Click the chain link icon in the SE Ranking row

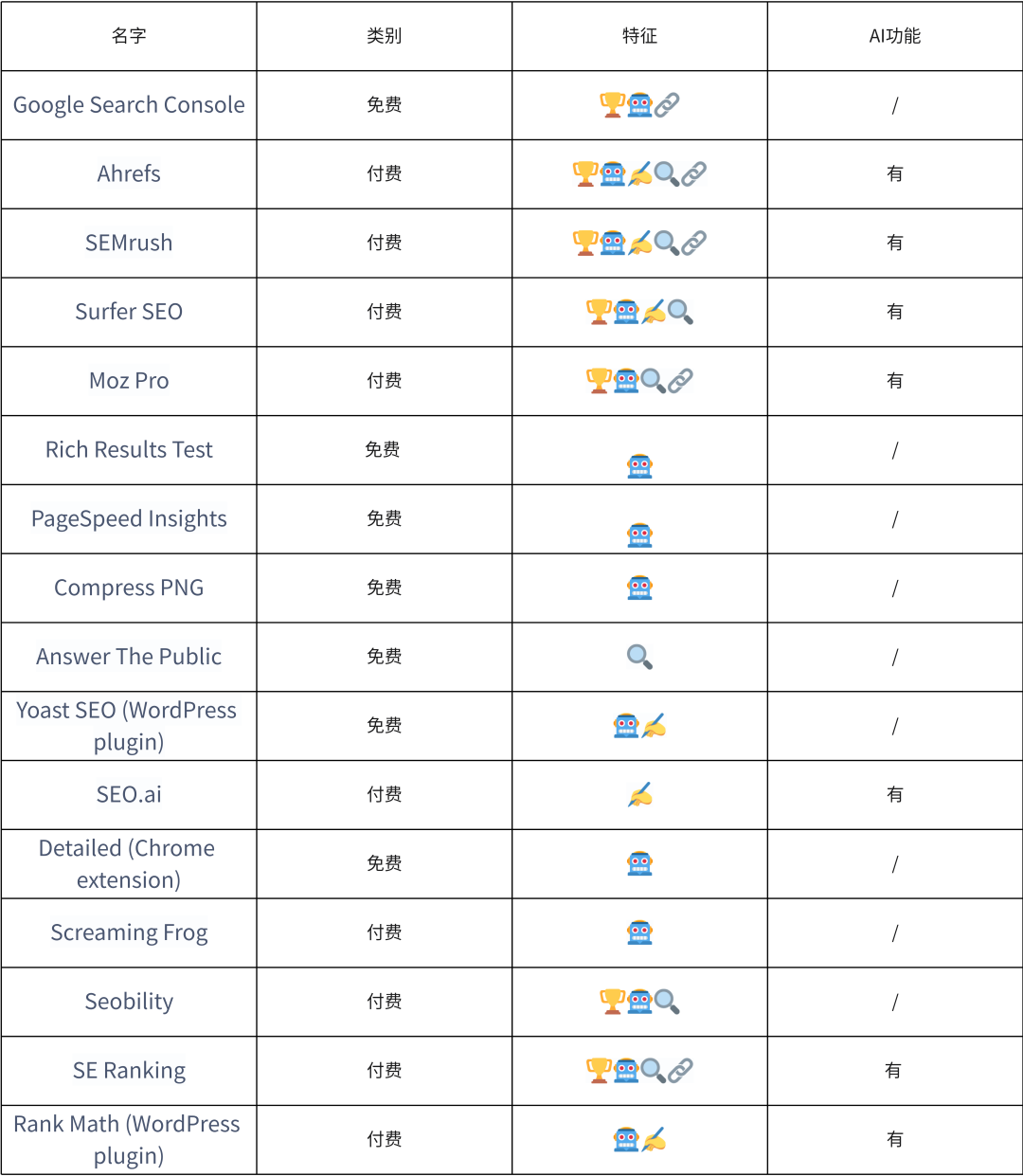pyautogui.click(x=680, y=1071)
